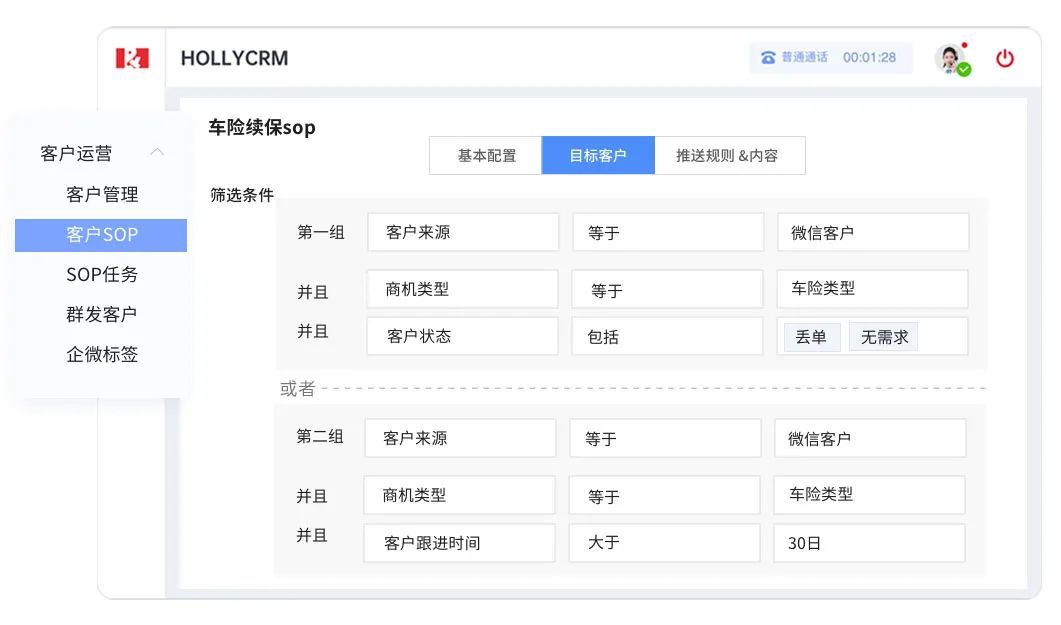
Task: Open second group 客户跟进时间 field dropdown
Action: coord(459,543)
